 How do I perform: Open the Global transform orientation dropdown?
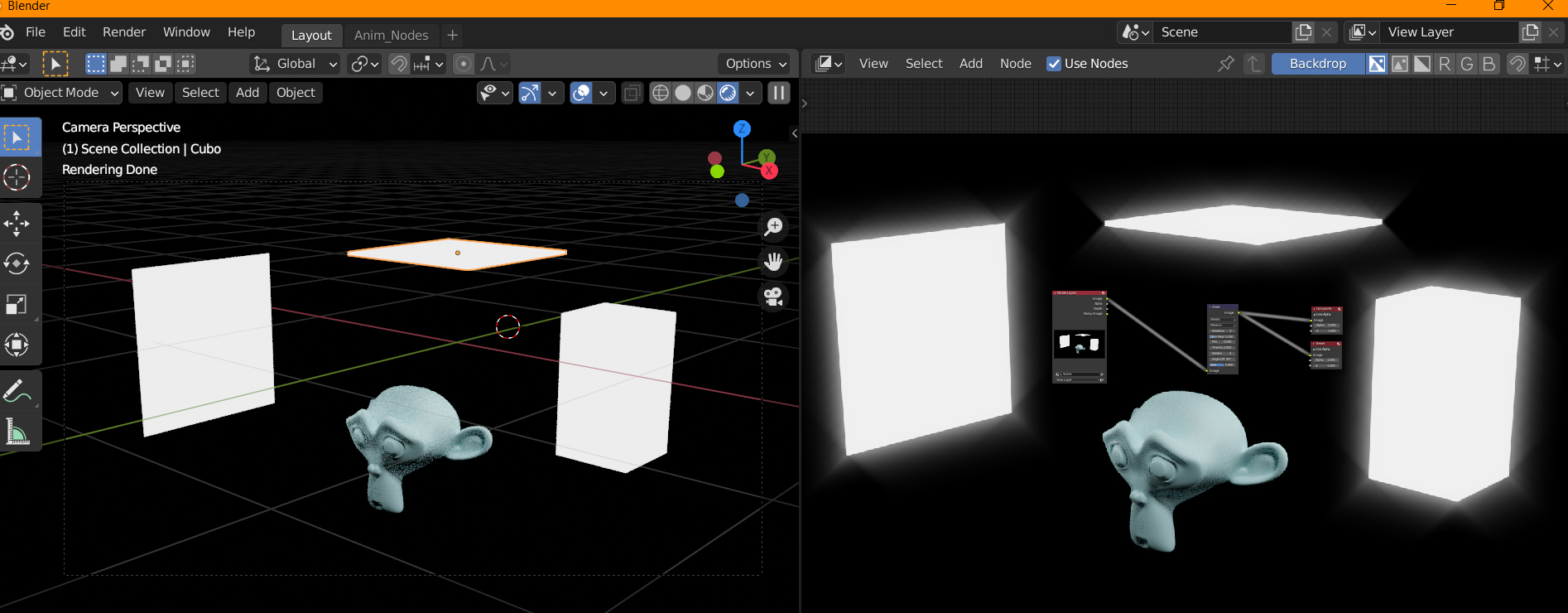click(296, 64)
